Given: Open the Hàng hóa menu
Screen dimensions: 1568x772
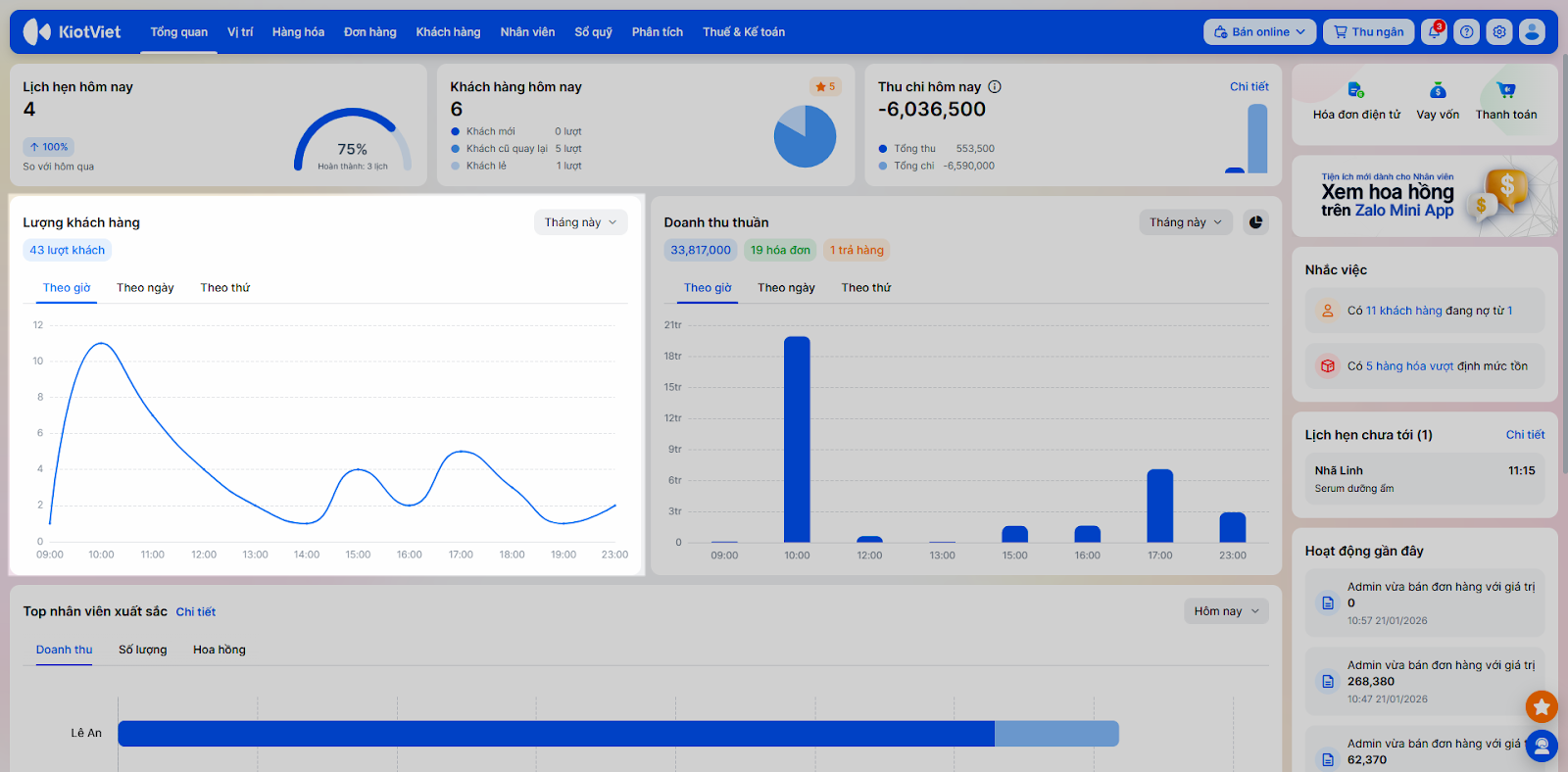Looking at the screenshot, I should (x=298, y=32).
